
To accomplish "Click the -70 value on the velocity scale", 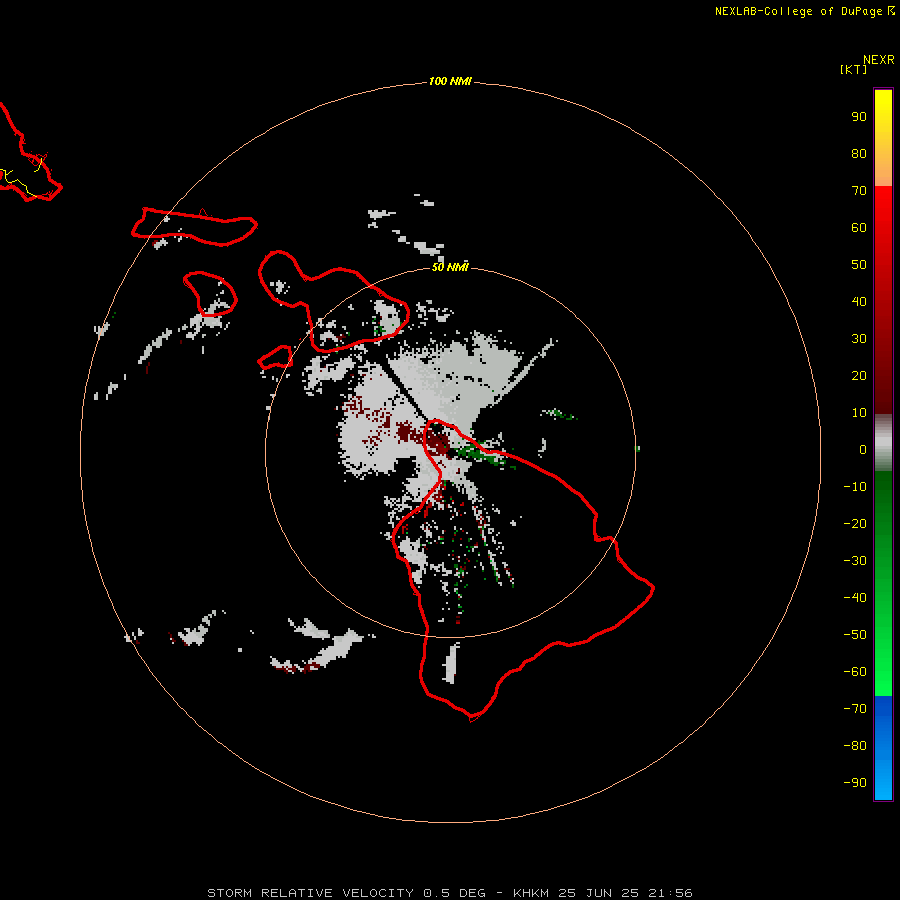I will pyautogui.click(x=855, y=709).
